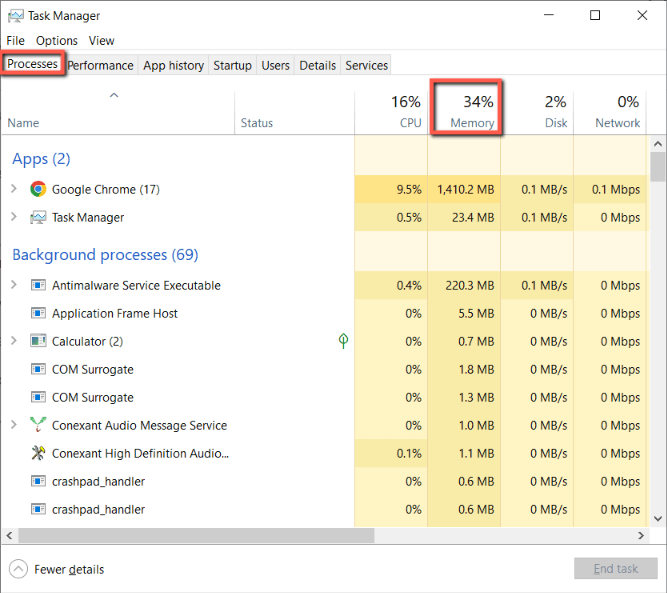
Task: Click the Antimalware Service Executable icon
Action: point(38,285)
